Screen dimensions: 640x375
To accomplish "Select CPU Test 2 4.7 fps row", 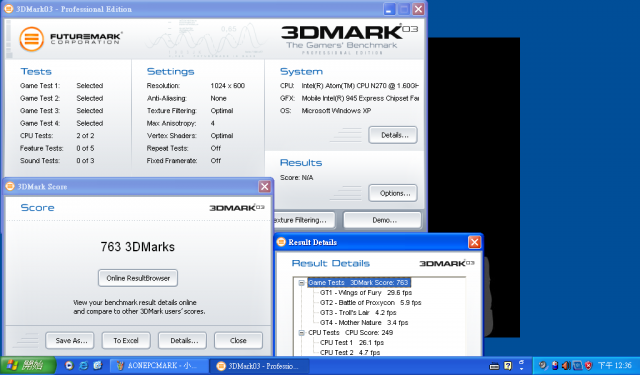I will (x=350, y=352).
